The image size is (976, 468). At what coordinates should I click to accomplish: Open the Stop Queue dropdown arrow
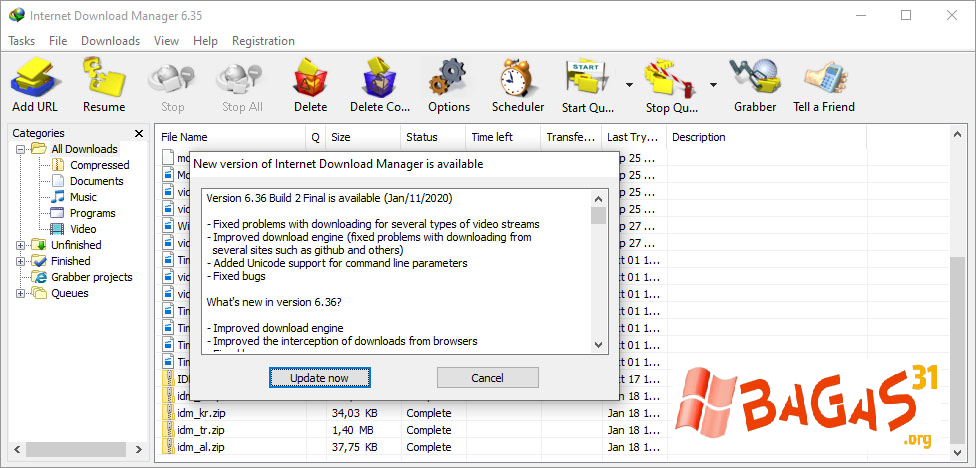tap(713, 85)
